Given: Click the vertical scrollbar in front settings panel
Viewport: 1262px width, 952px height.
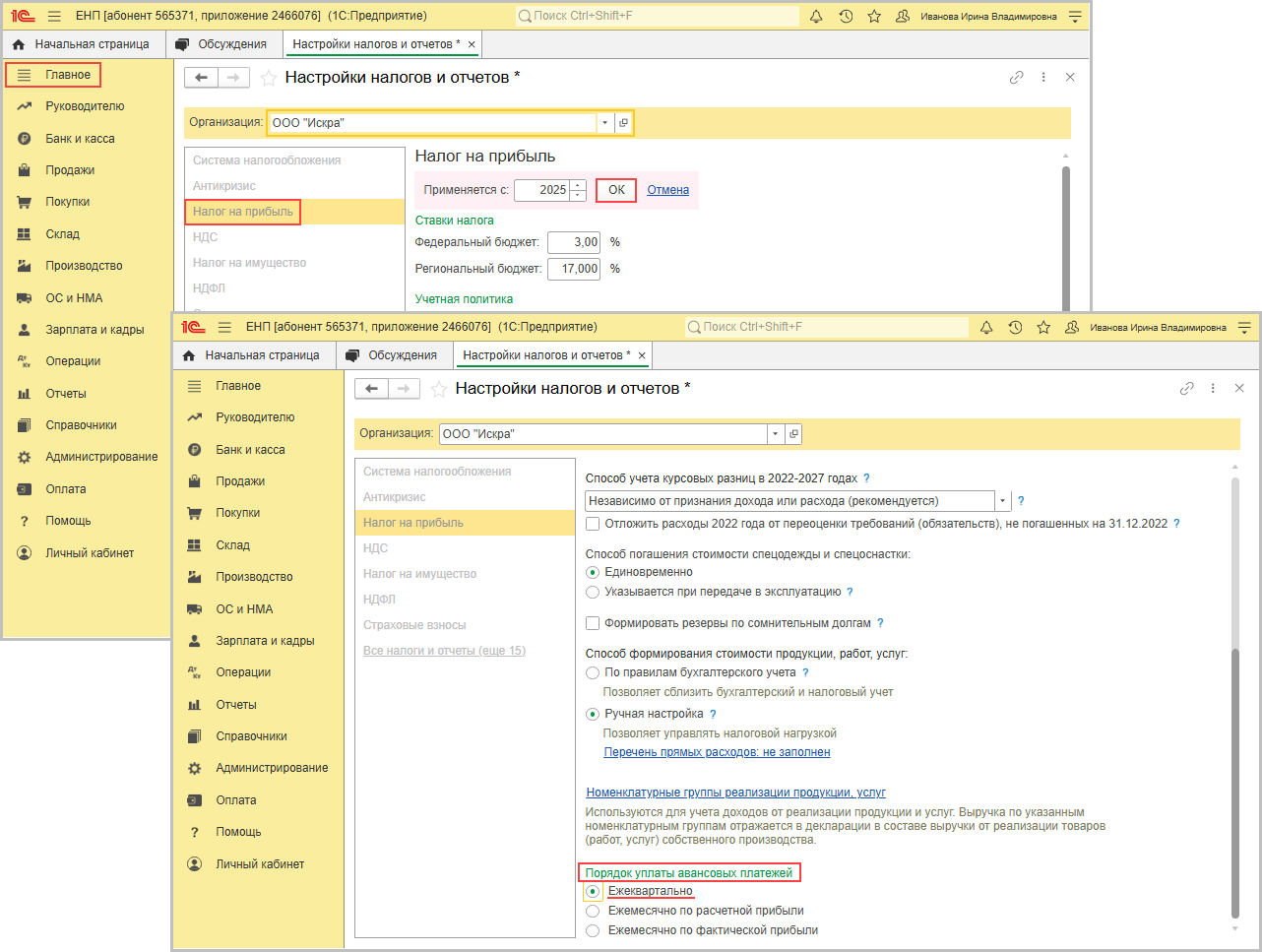Looking at the screenshot, I should coord(1235,788).
